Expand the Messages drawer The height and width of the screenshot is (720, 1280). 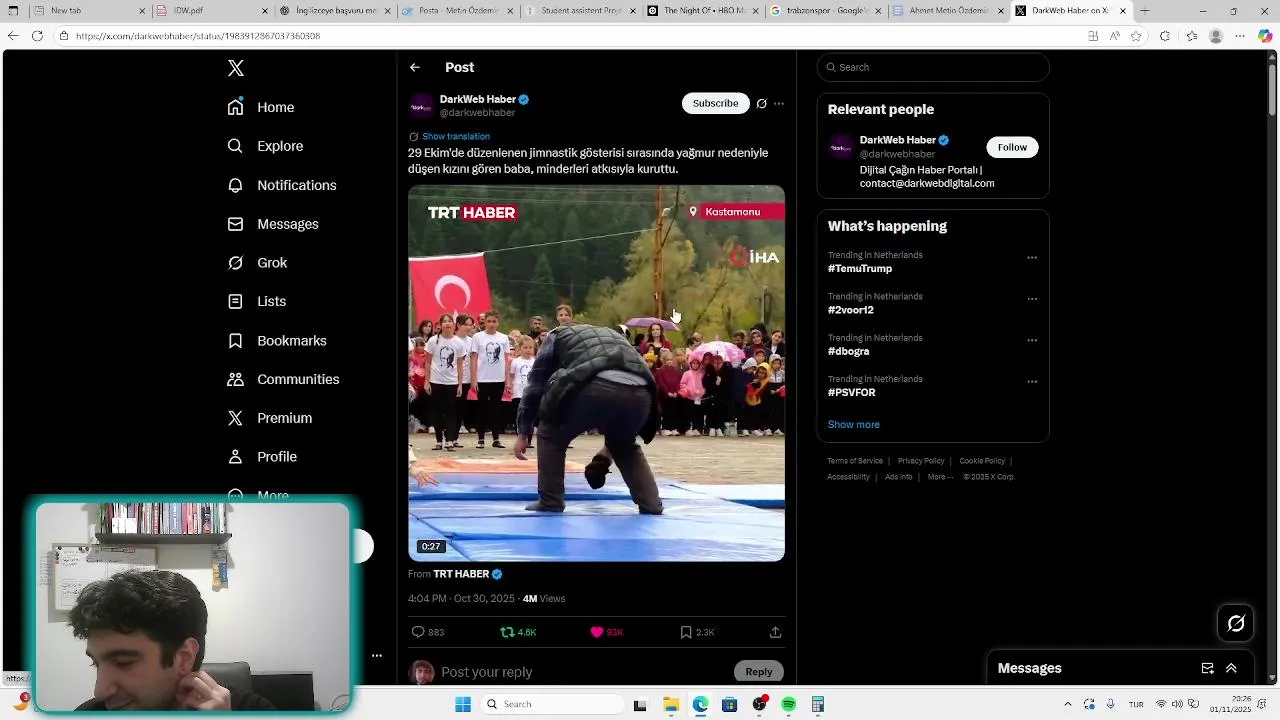coord(1231,668)
